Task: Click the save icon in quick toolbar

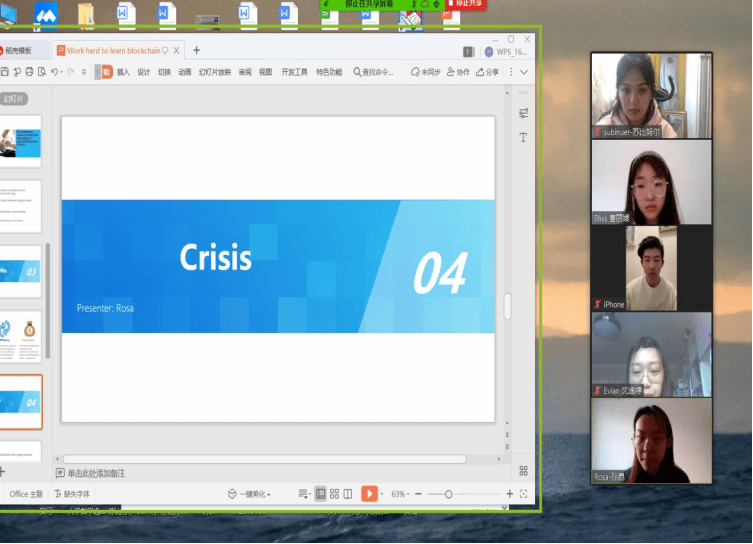Action: [5, 72]
